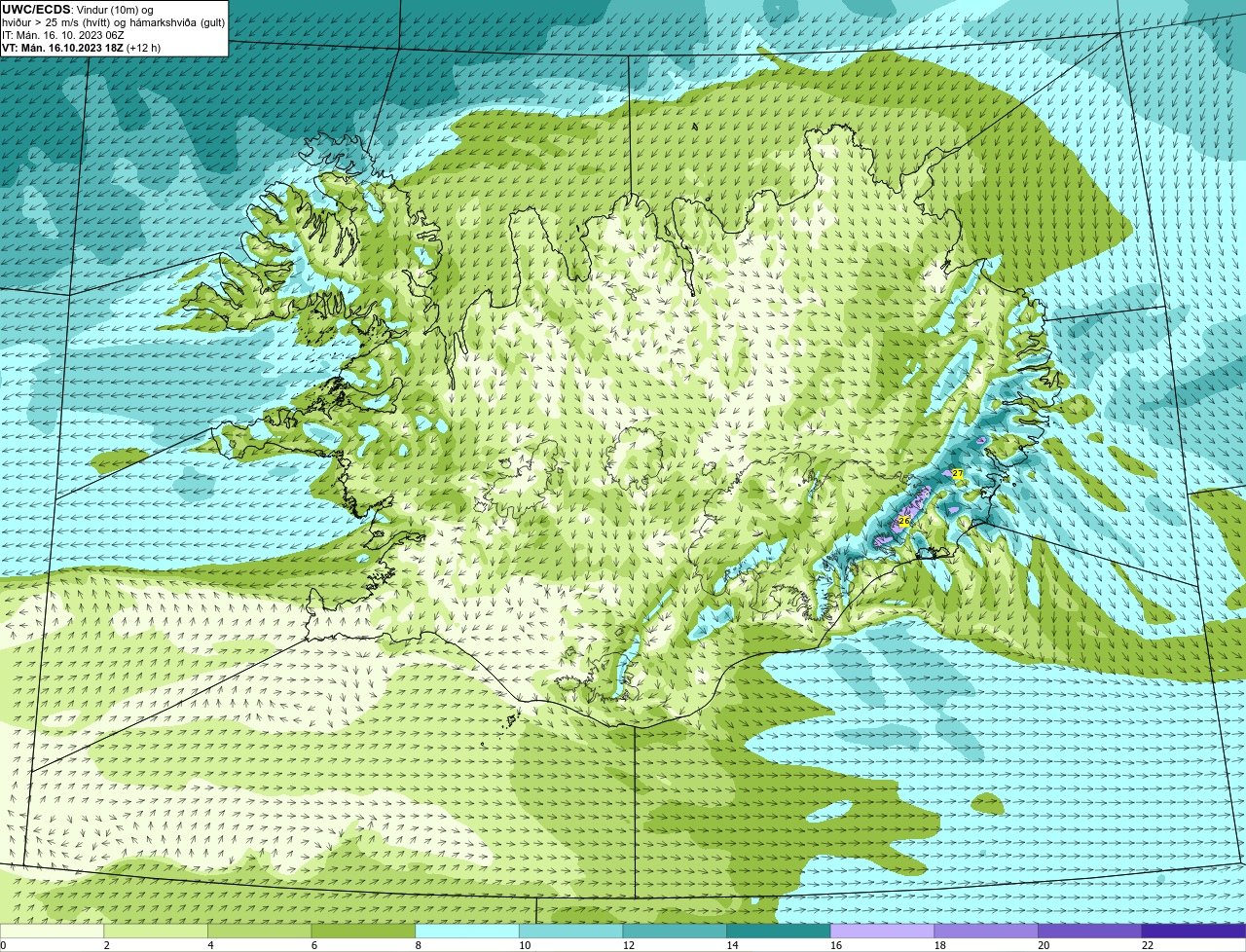
Task: Click the 16–18 m/s lavender legend swatch
Action: (882, 931)
